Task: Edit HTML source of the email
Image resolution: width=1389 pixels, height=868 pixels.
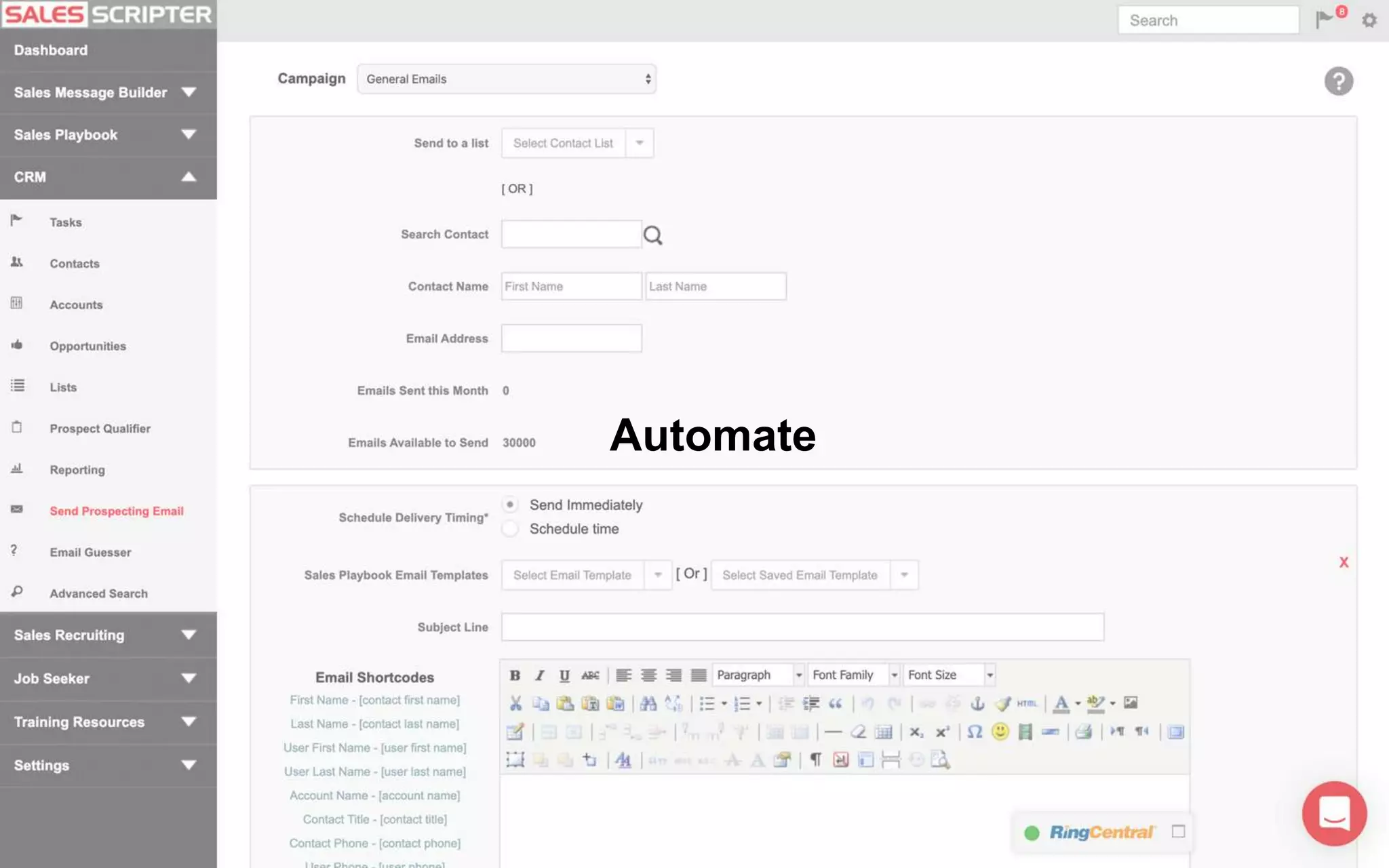Action: coord(1027,704)
